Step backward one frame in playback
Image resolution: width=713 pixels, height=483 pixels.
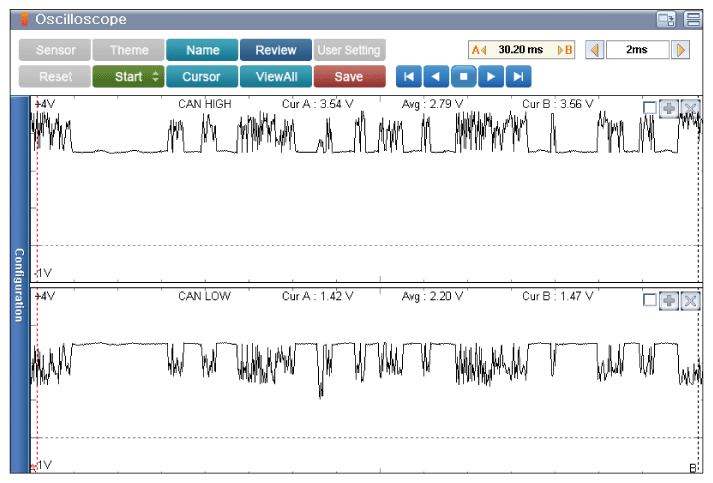[435, 77]
